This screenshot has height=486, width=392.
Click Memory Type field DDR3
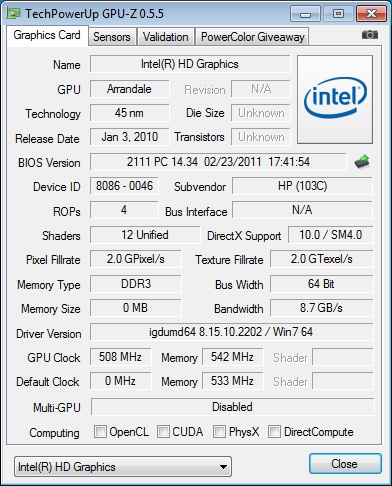coord(136,284)
